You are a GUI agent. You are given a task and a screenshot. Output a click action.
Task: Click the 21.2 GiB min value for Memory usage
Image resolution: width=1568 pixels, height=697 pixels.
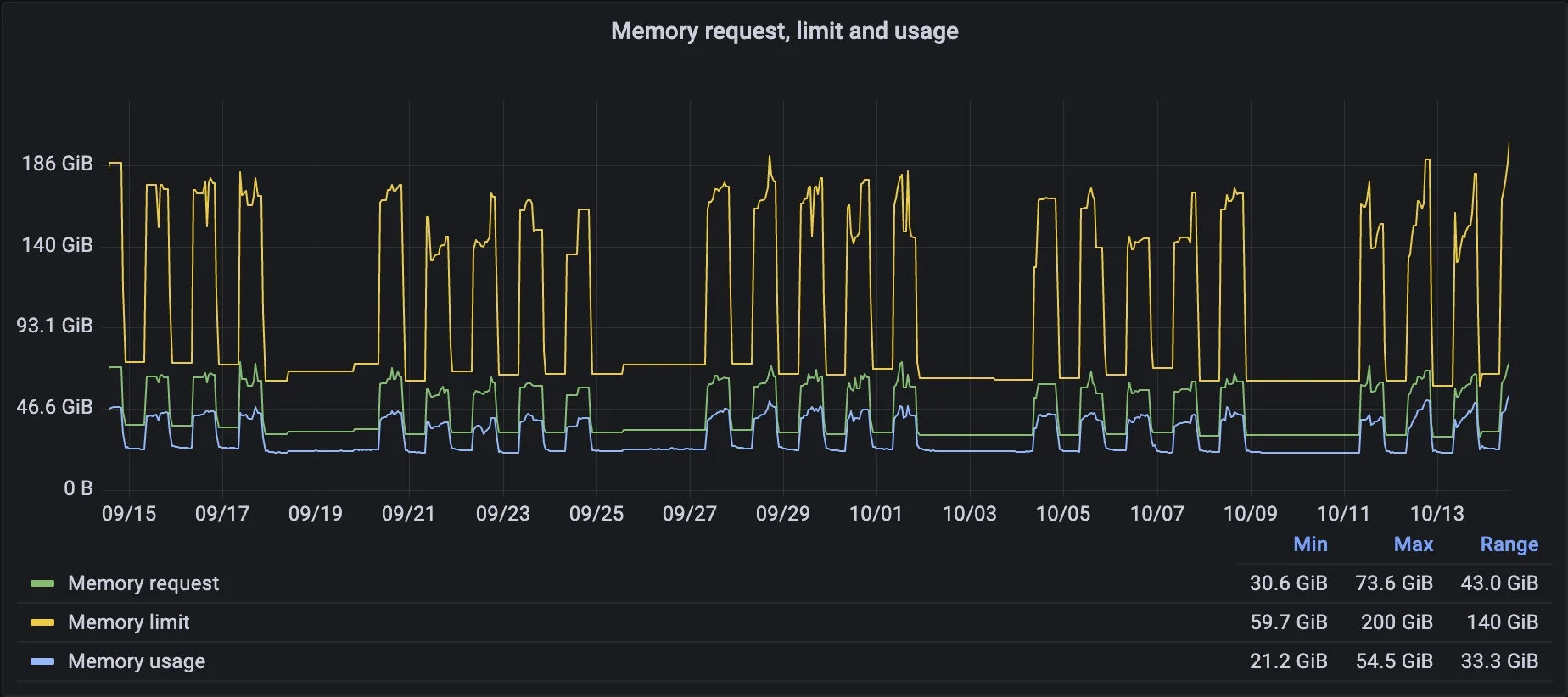(x=1288, y=661)
